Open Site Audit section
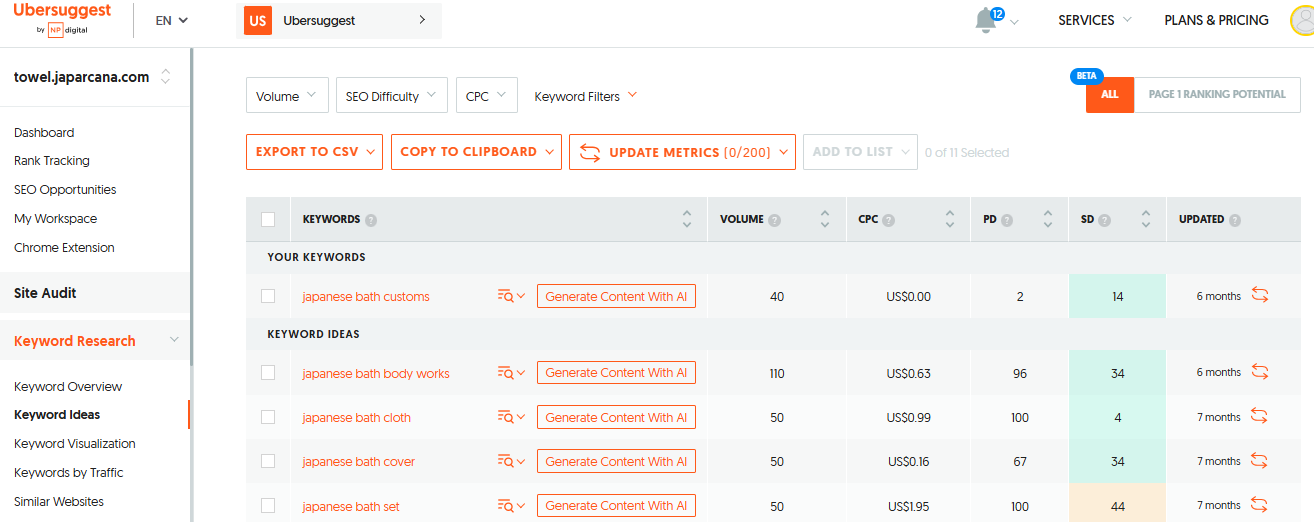The height and width of the screenshot is (522, 1314). (x=94, y=293)
